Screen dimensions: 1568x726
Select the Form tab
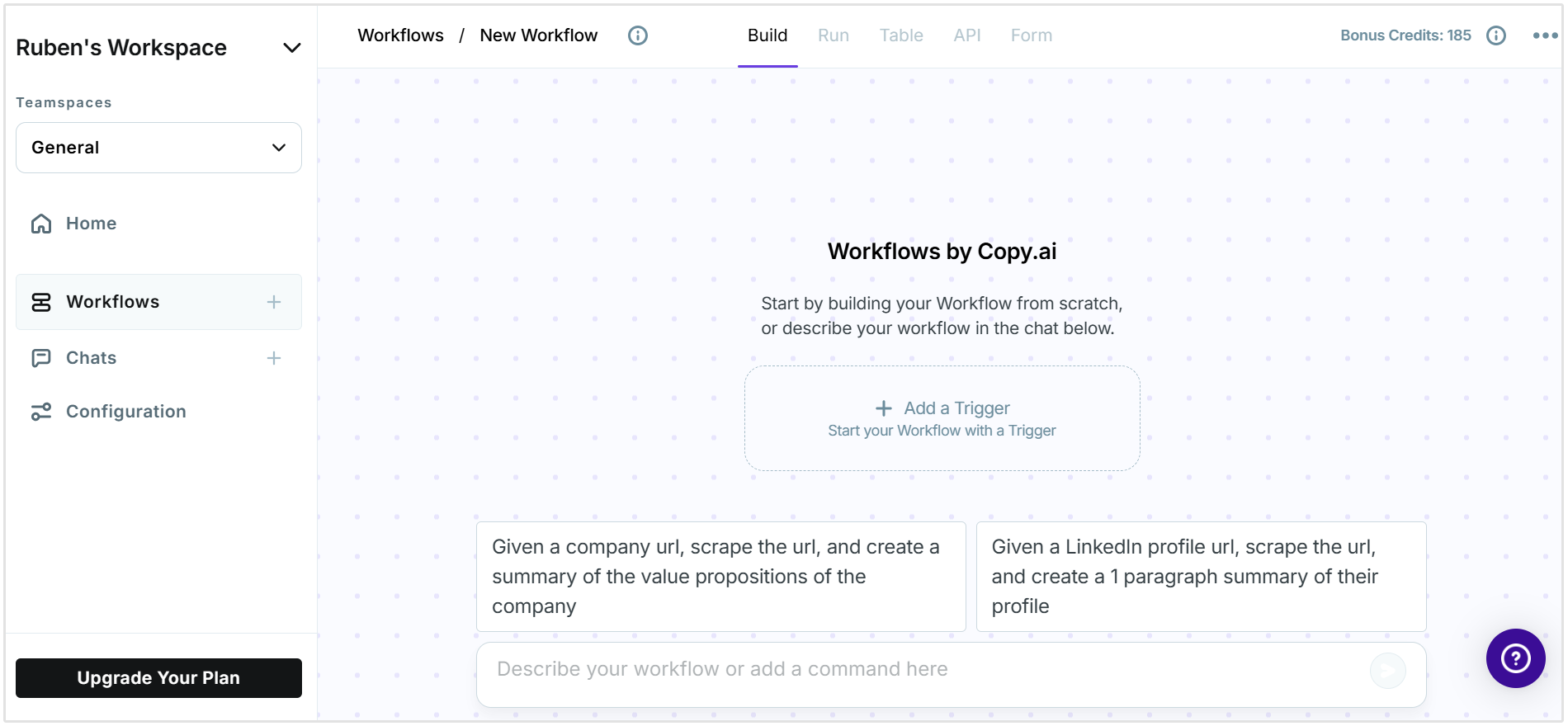coord(1031,35)
